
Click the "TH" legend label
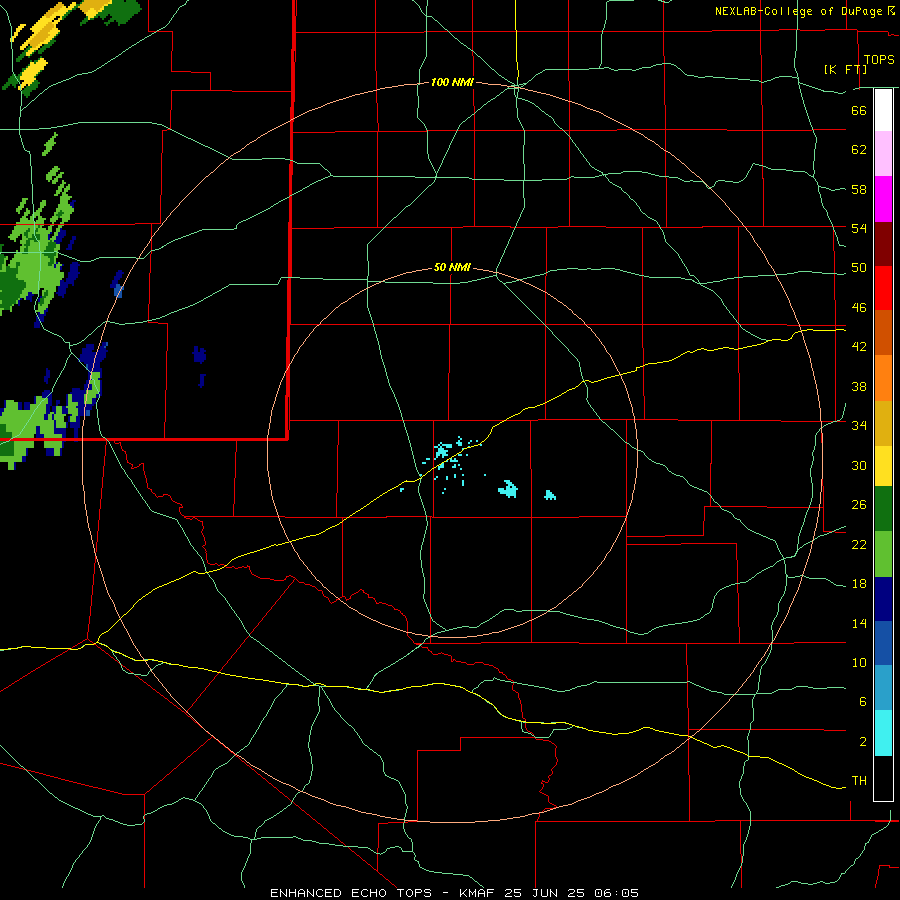coord(859,781)
